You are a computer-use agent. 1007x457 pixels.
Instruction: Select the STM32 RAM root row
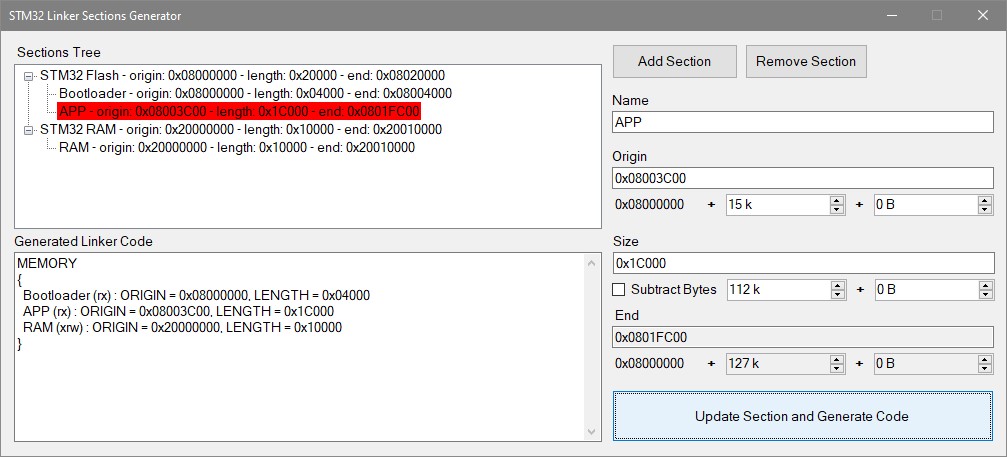(x=241, y=130)
